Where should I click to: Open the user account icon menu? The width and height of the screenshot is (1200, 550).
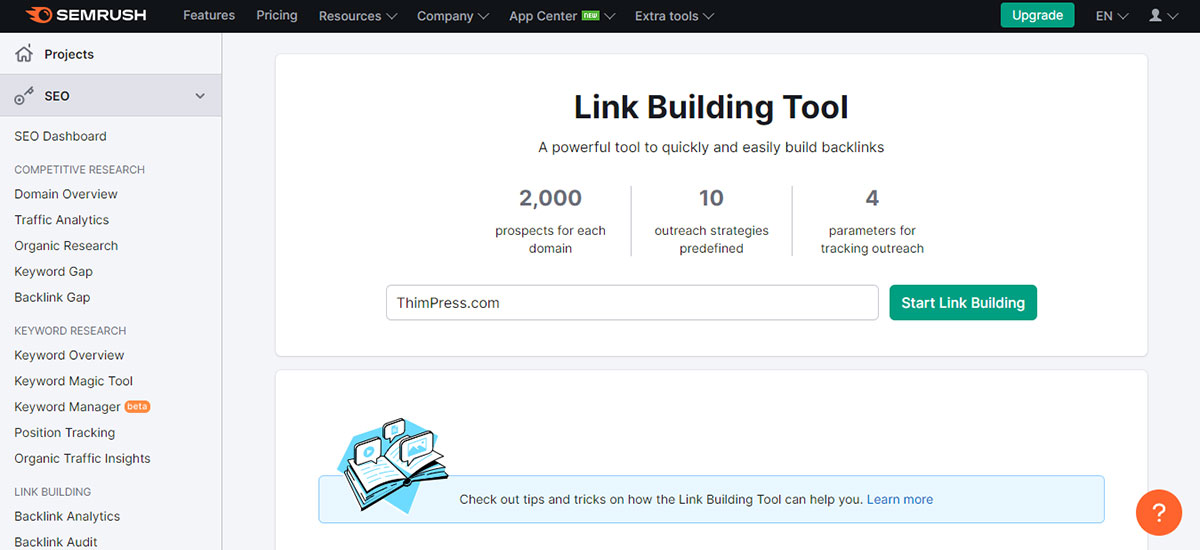(1163, 16)
